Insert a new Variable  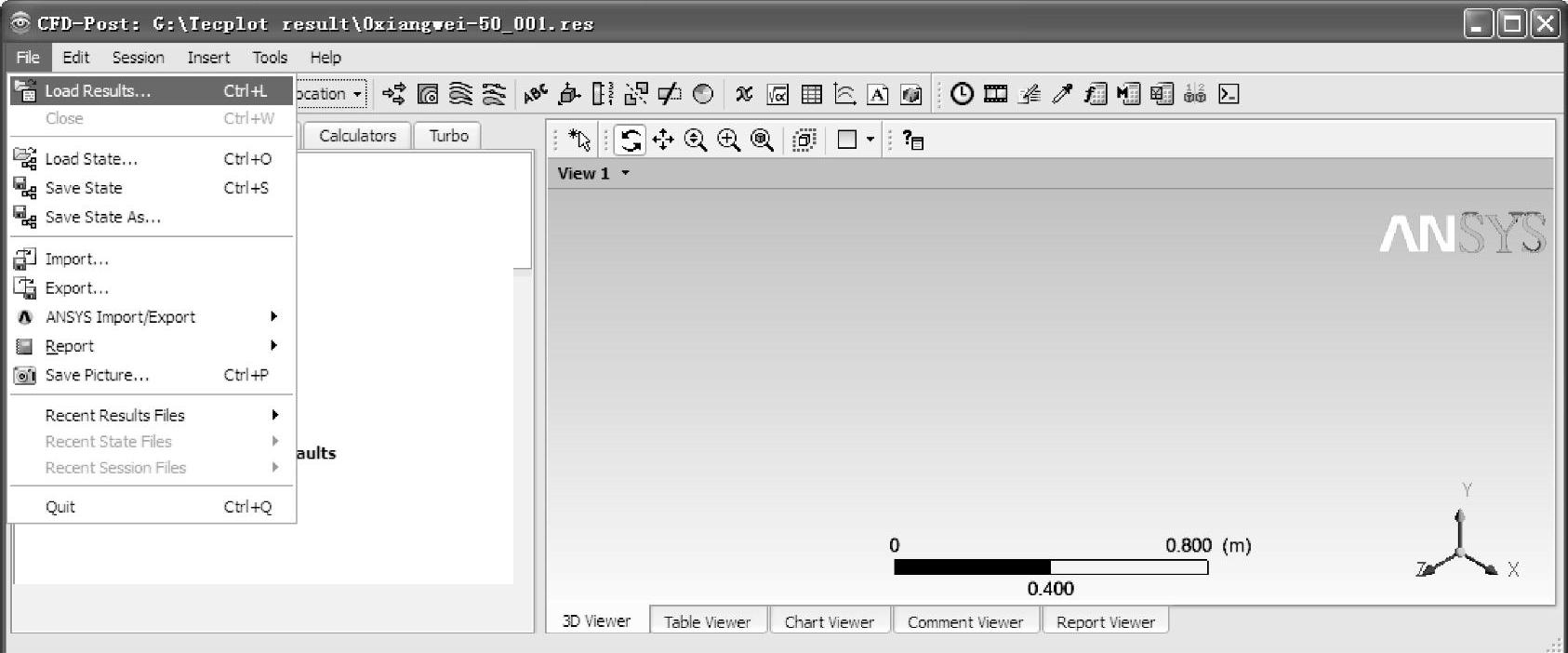pyautogui.click(x=744, y=94)
